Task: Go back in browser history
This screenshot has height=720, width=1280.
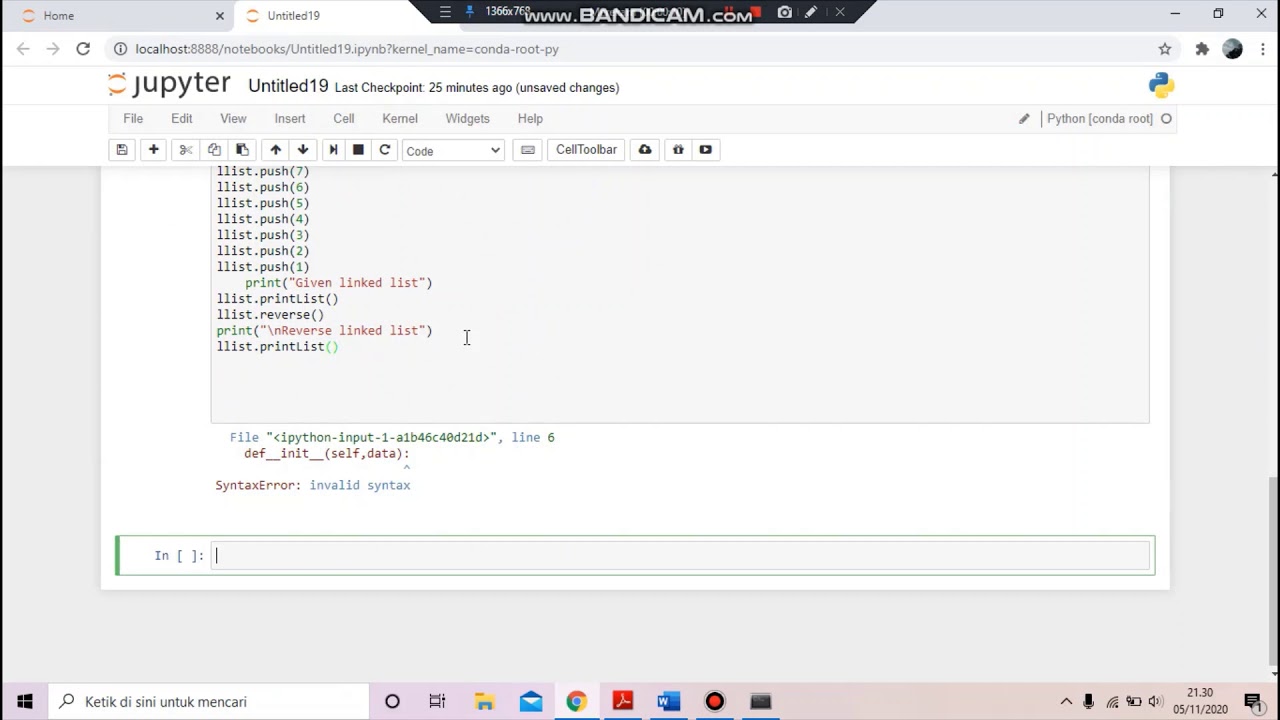Action: tap(23, 49)
